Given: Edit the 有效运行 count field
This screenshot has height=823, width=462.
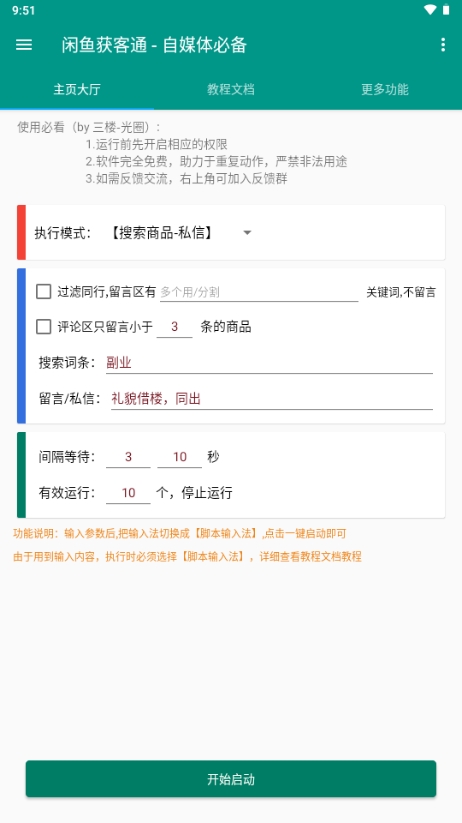Looking at the screenshot, I should pyautogui.click(x=128, y=493).
